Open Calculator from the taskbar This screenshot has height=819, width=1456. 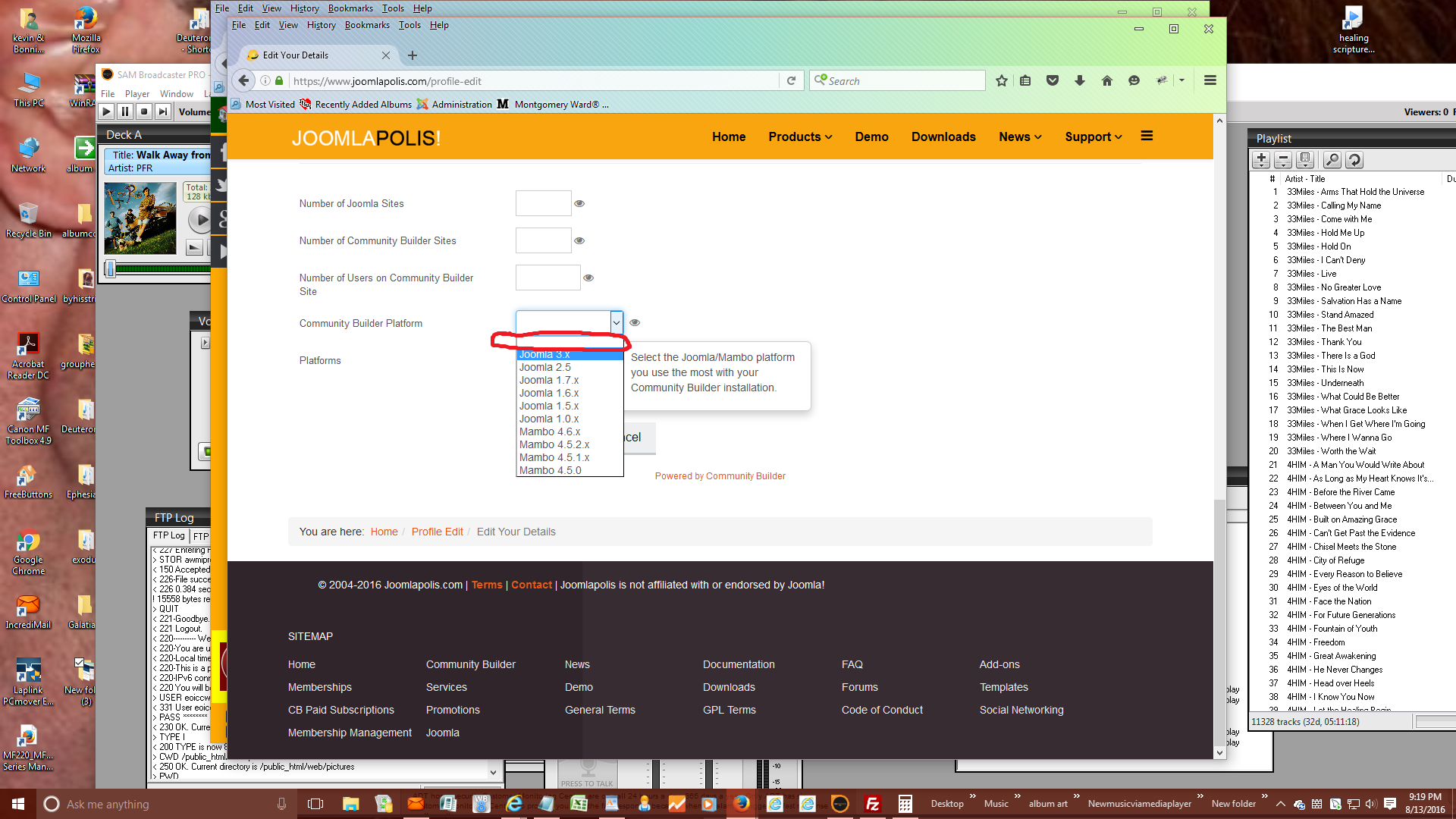point(905,804)
